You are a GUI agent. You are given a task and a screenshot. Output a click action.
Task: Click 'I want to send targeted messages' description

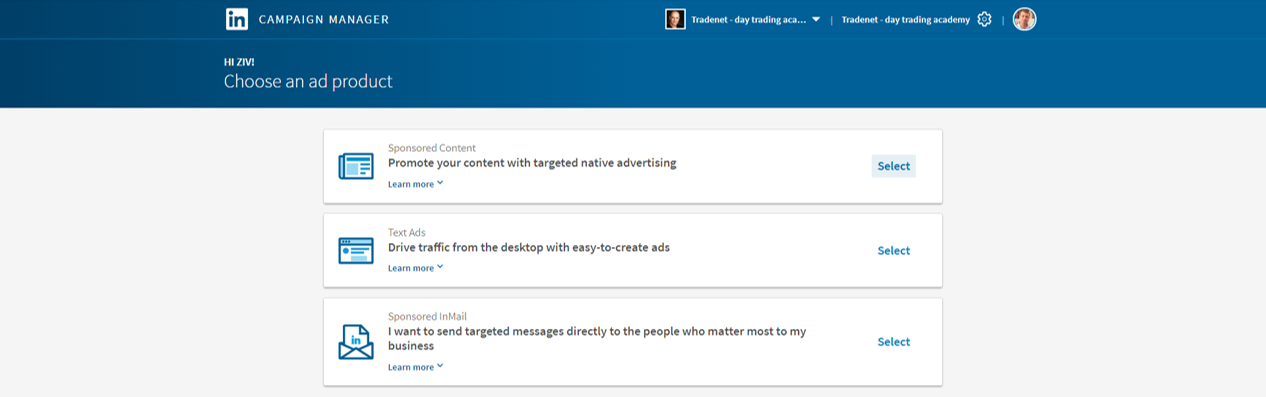(597, 338)
